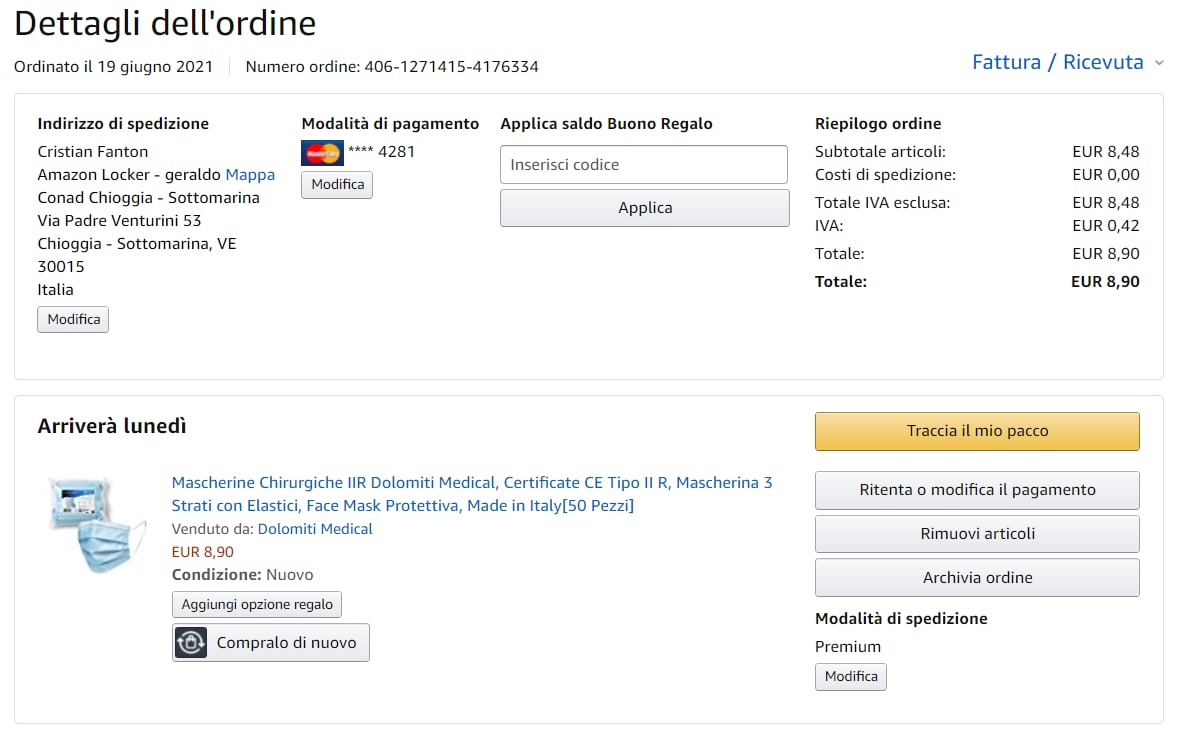This screenshot has width=1191, height=744.
Task: Visit the Dolomiti Medical seller link
Action: pyautogui.click(x=315, y=529)
